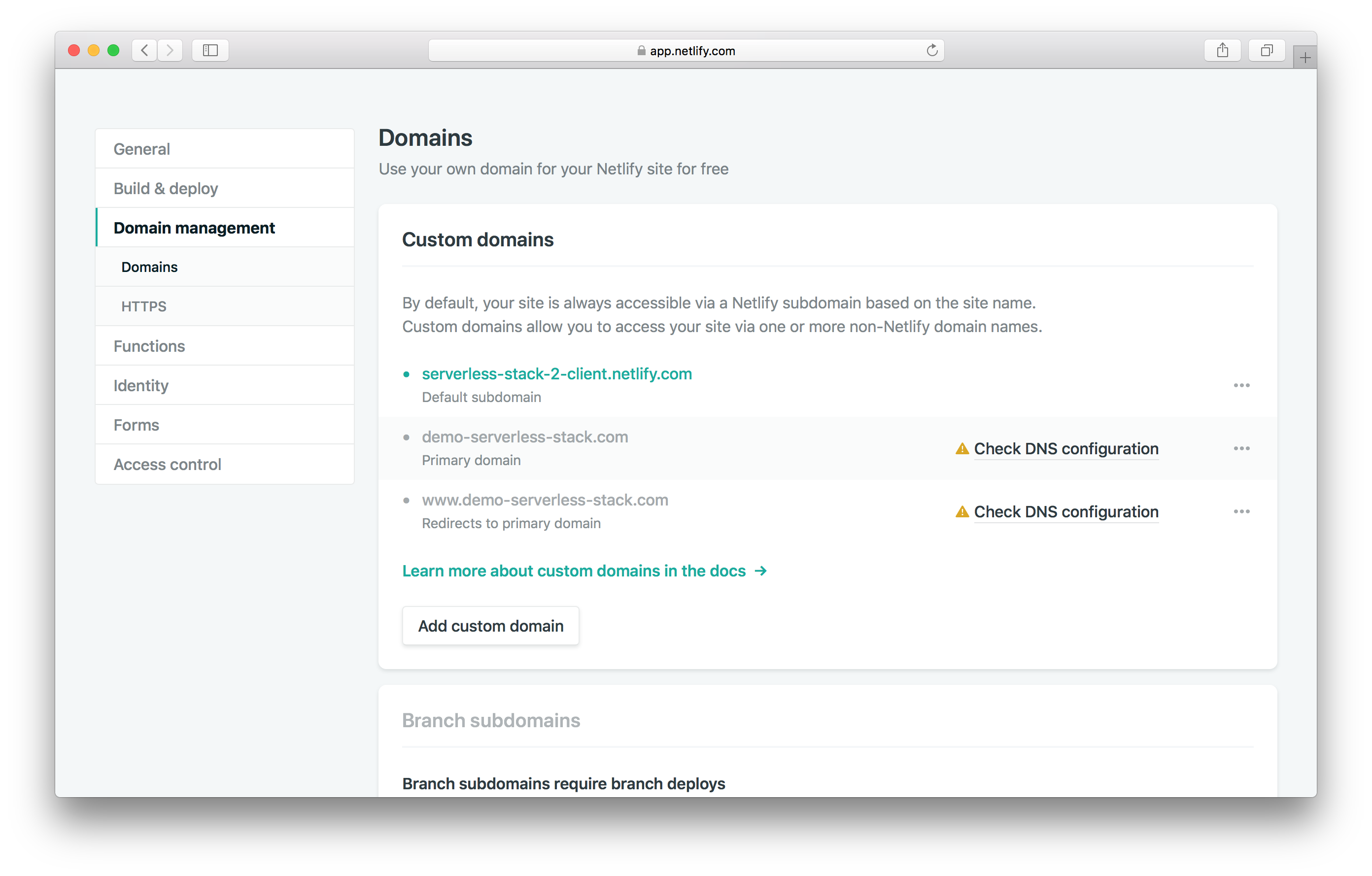Click Add custom domain button
Image resolution: width=1372 pixels, height=876 pixels.
point(490,626)
